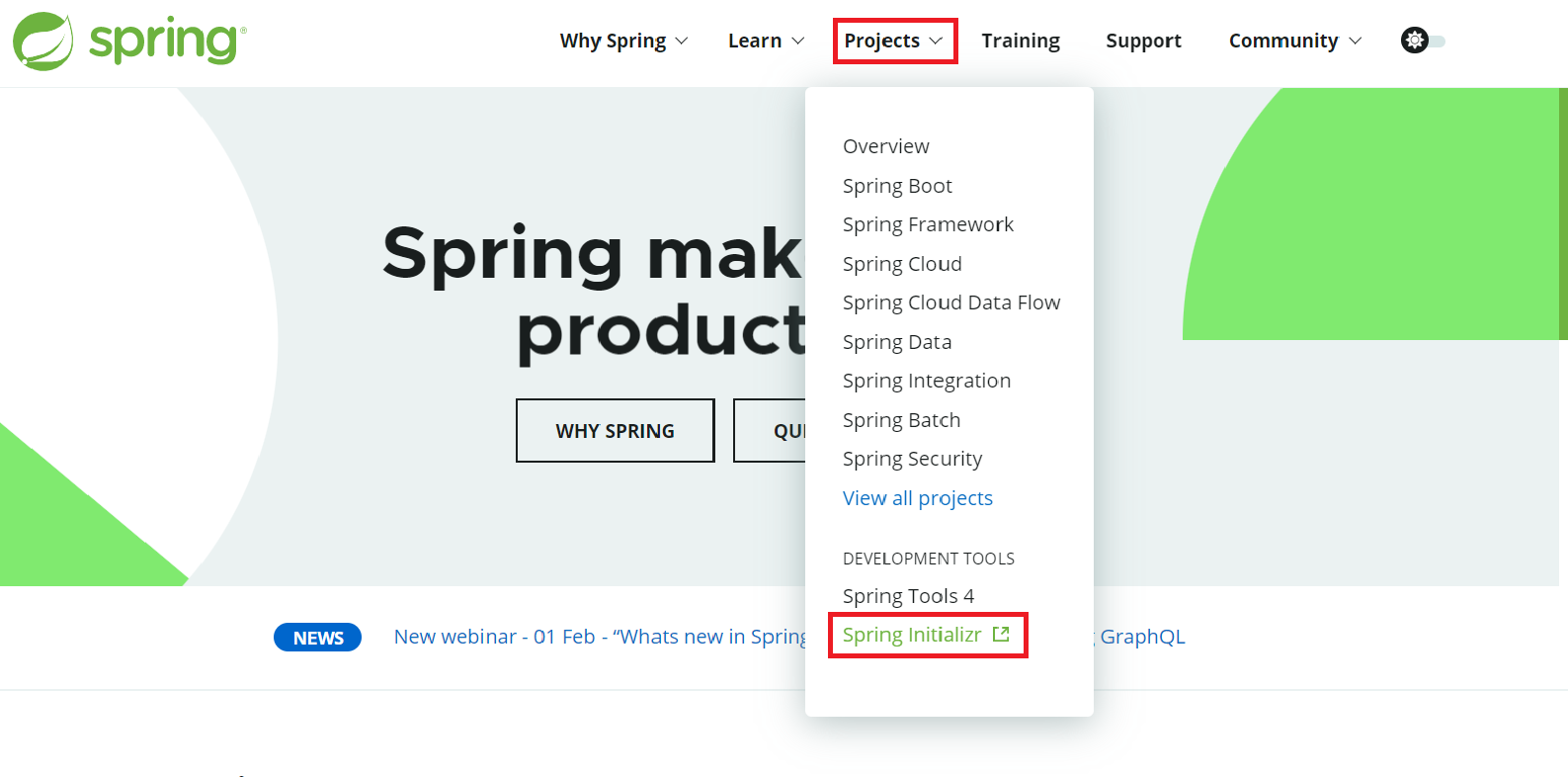Expand the Why Spring dropdown

pyautogui.click(x=623, y=41)
